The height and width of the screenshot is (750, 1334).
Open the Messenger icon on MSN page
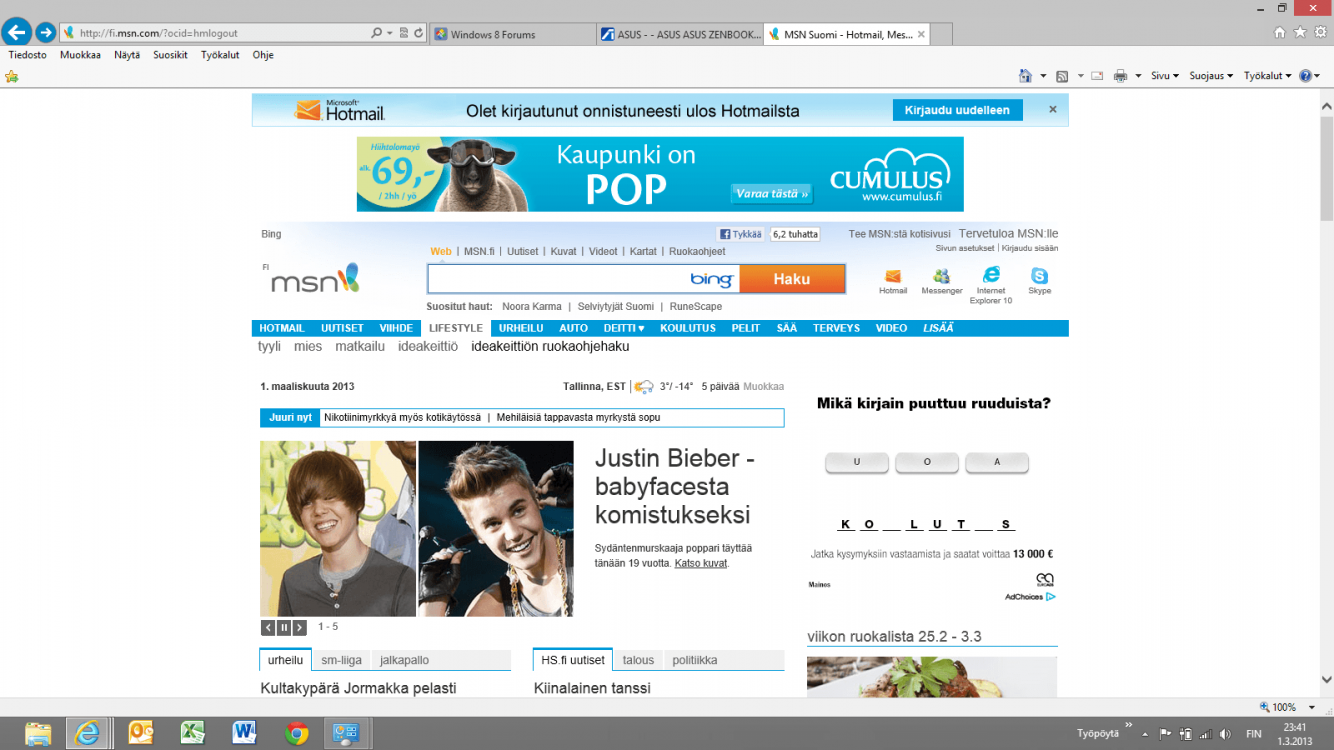[942, 276]
